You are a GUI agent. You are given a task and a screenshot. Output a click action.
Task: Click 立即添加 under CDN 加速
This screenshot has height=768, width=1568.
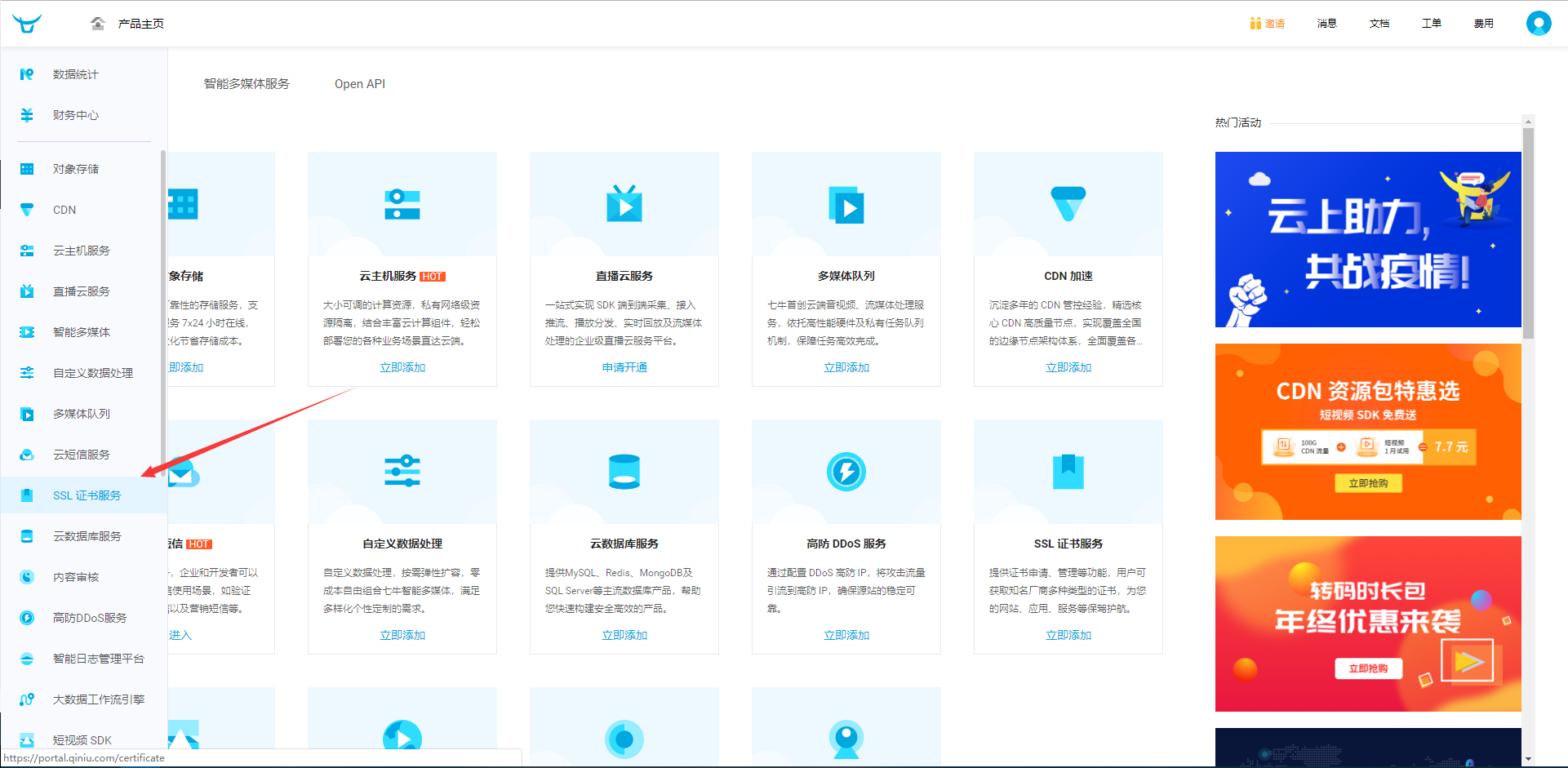coord(1068,367)
